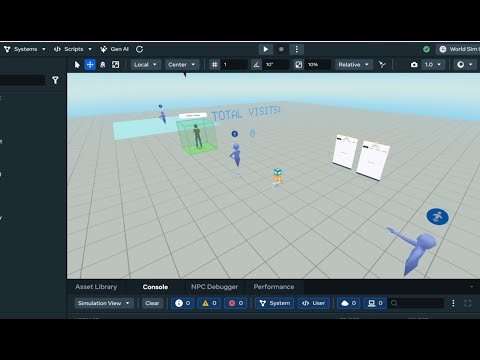Click the refresh icon beside Gen AI
This screenshot has width=480, height=360.
[139, 49]
